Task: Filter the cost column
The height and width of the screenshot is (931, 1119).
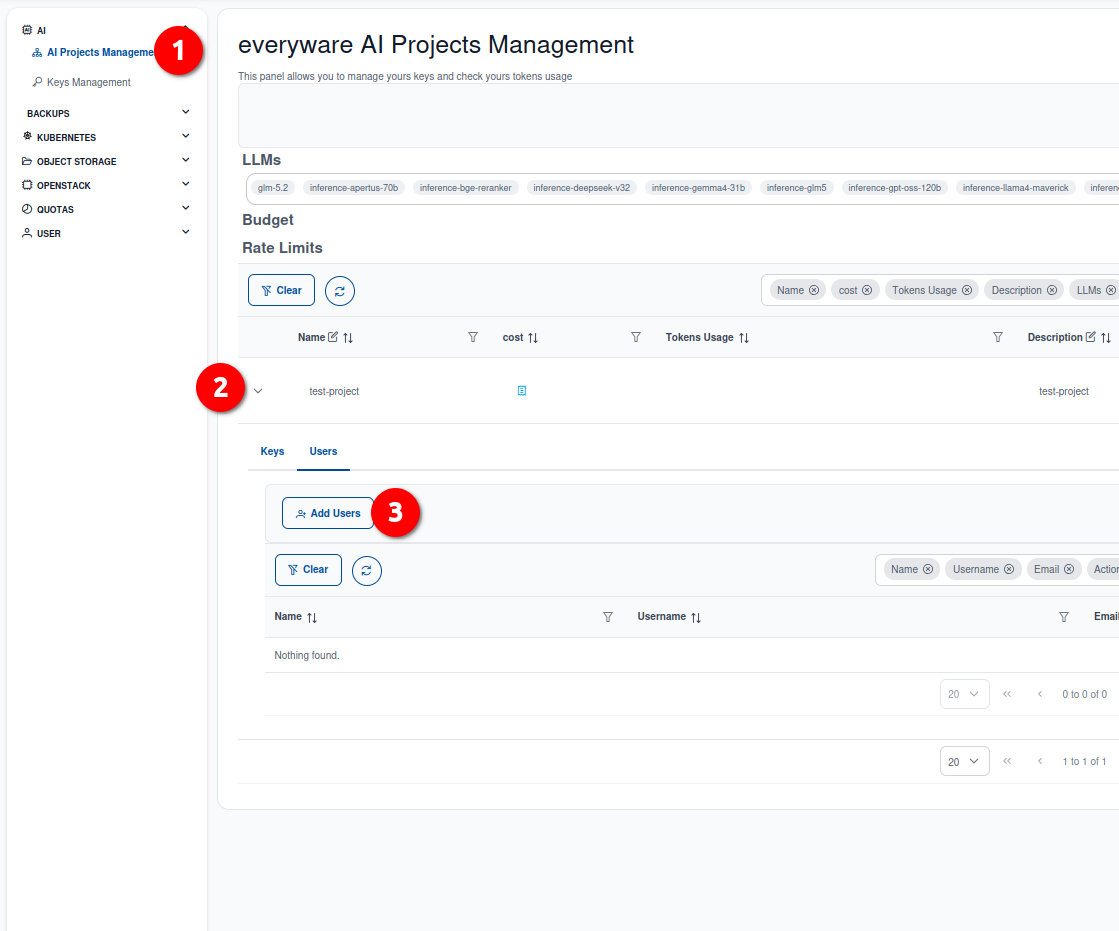Action: point(636,337)
